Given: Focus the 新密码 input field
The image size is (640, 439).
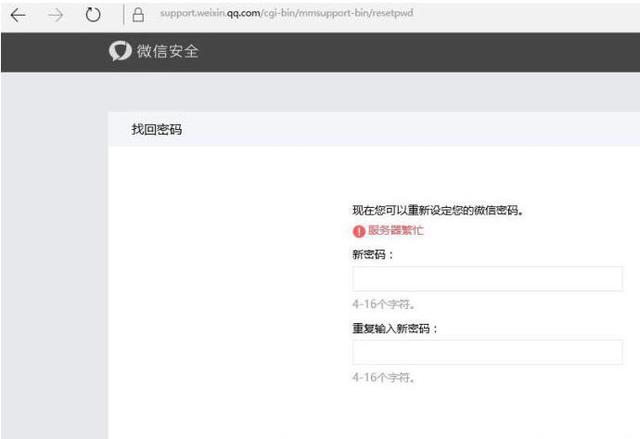Looking at the screenshot, I should pyautogui.click(x=487, y=279).
